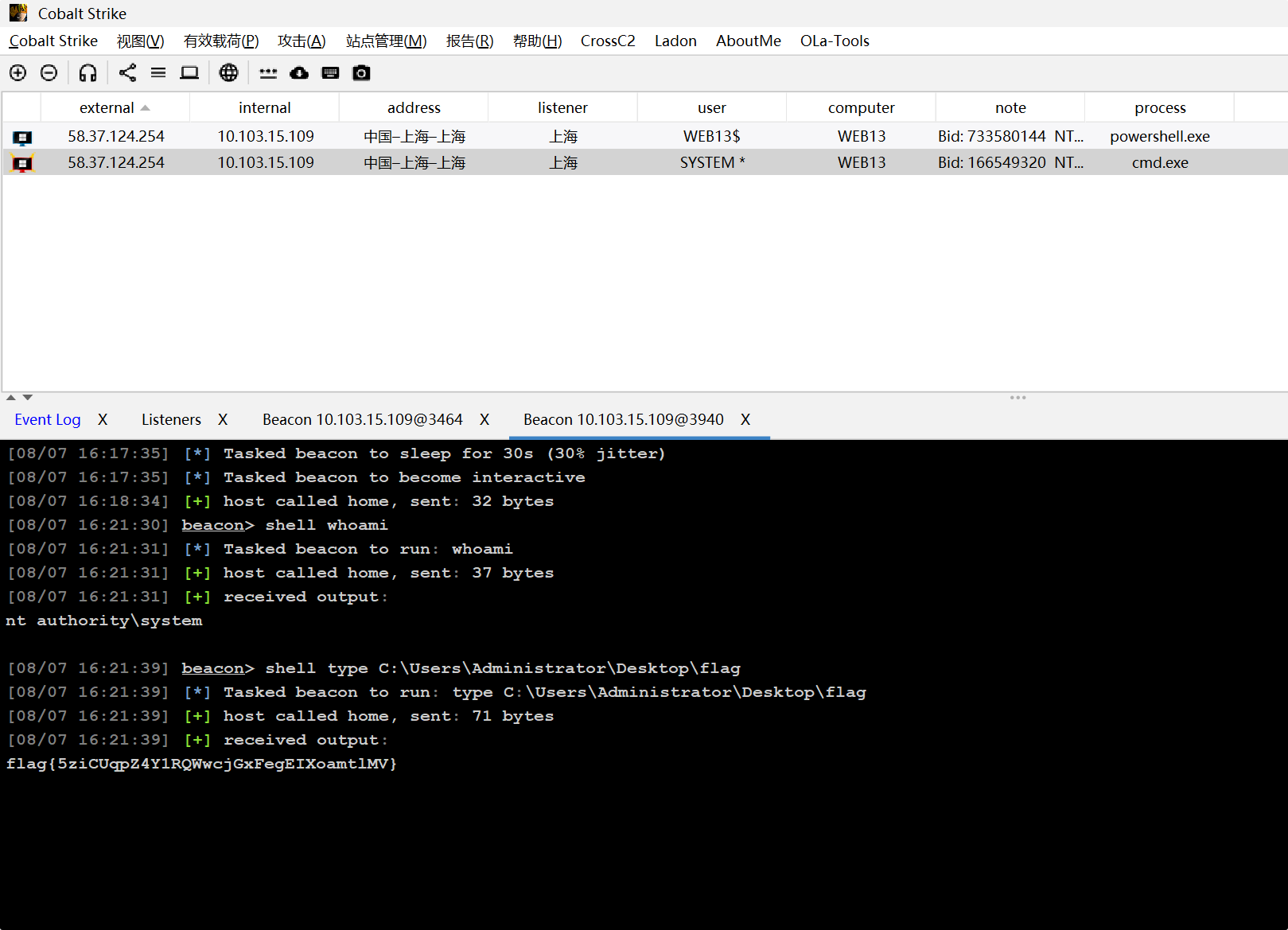Click the flag output line in console
Image resolution: width=1288 pixels, height=930 pixels.
click(201, 764)
